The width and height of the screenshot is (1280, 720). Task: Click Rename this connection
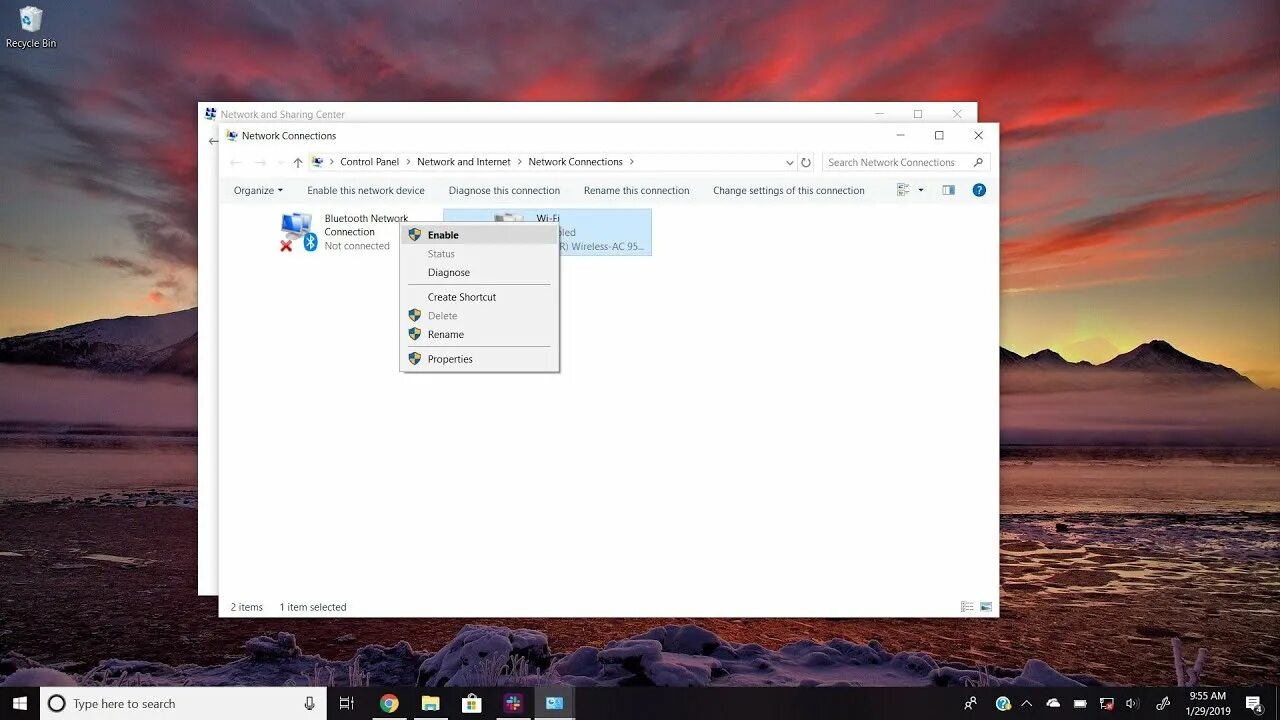coord(636,190)
